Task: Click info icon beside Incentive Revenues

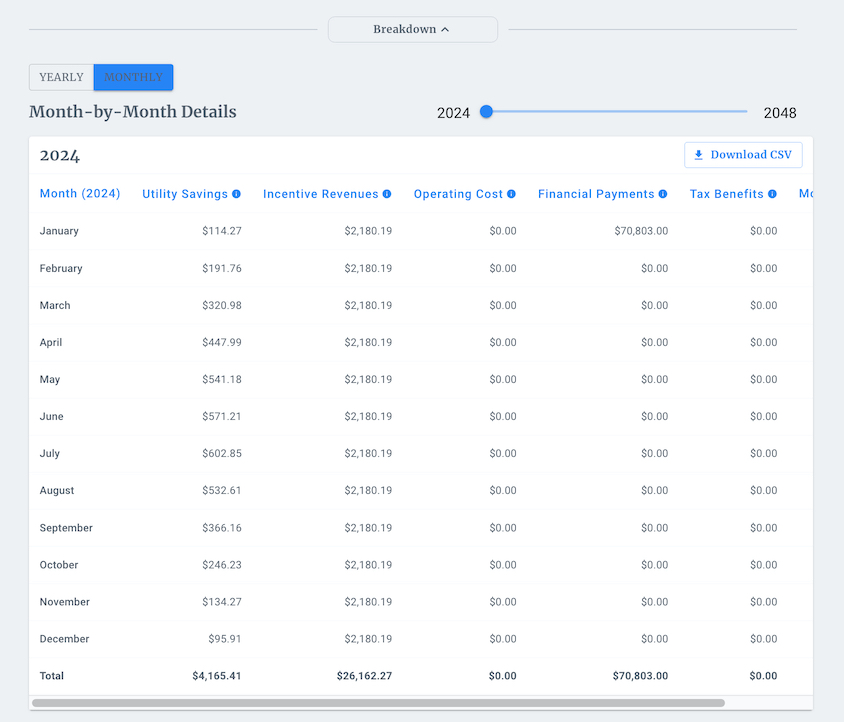Action: [x=387, y=194]
